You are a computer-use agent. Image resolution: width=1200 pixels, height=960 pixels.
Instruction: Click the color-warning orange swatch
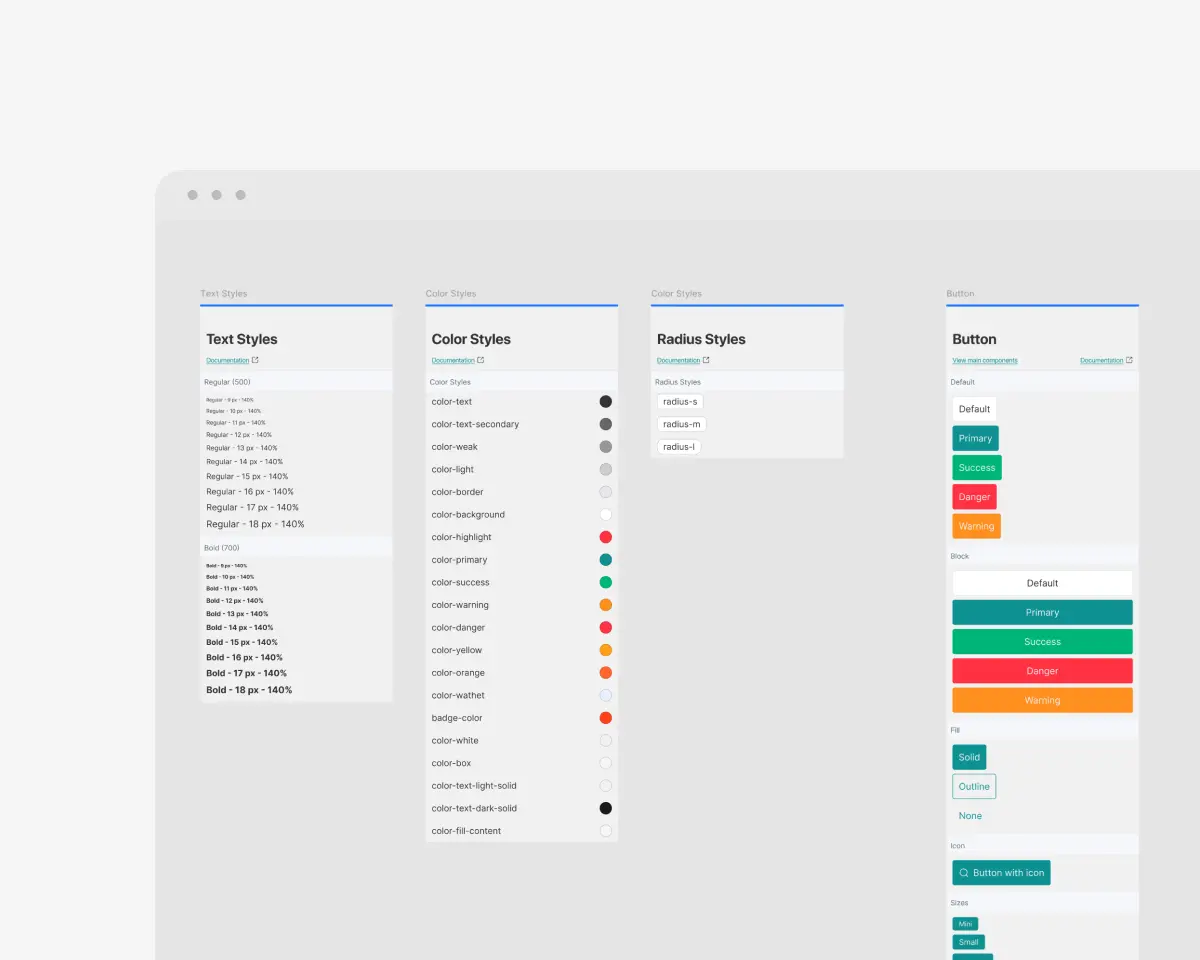[605, 605]
